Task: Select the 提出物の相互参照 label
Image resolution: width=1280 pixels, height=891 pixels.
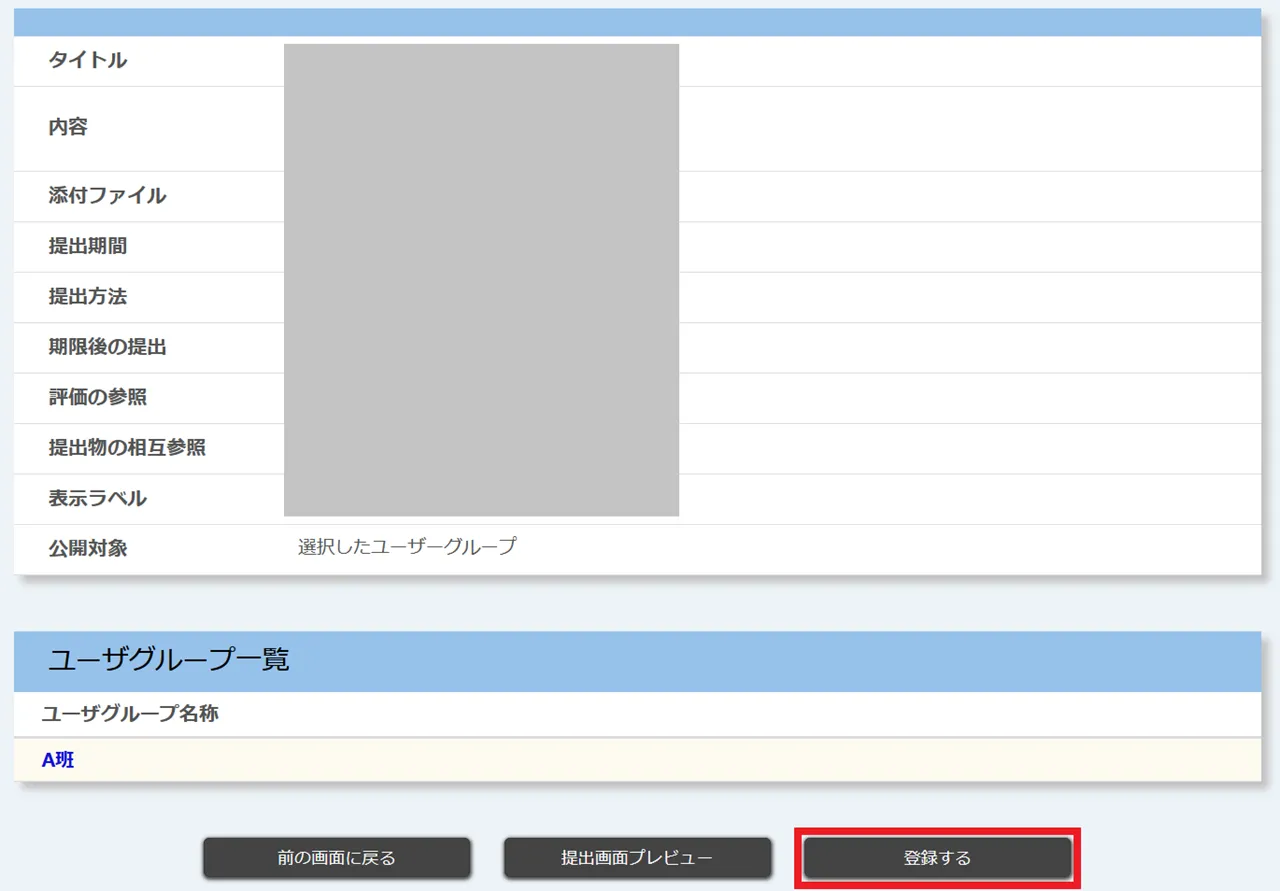Action: point(127,447)
